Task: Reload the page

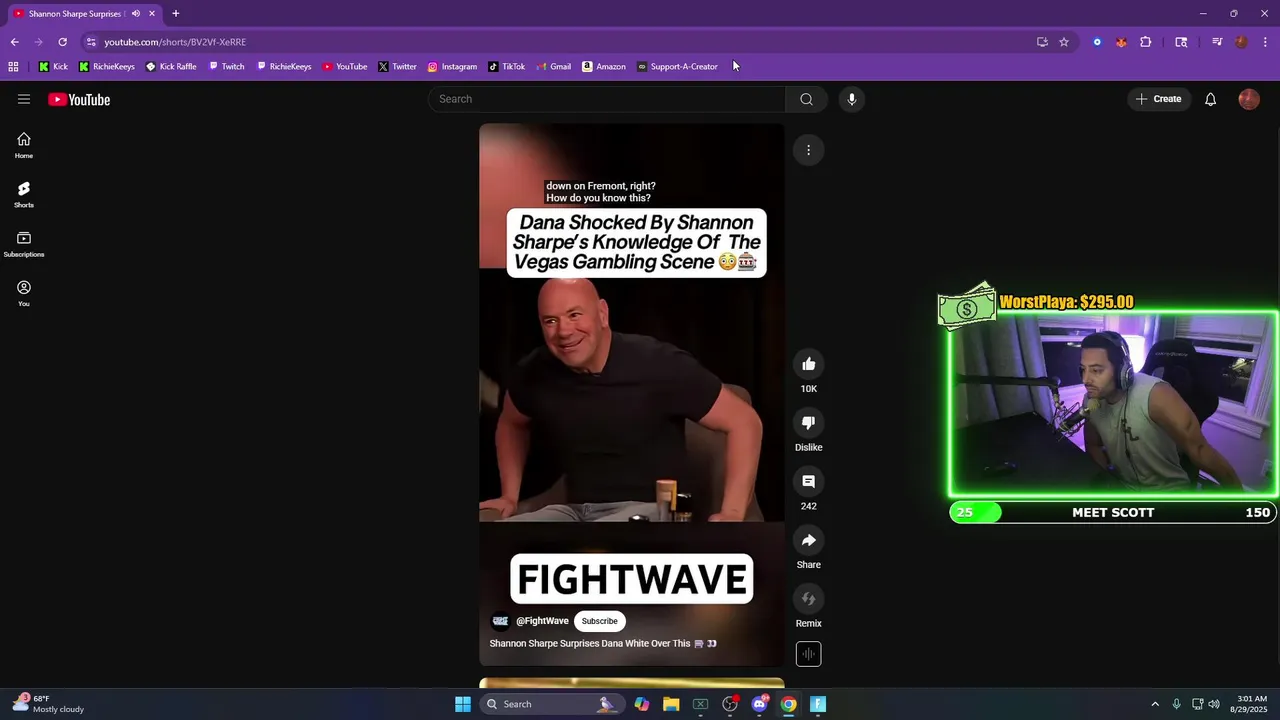Action: pos(62,42)
